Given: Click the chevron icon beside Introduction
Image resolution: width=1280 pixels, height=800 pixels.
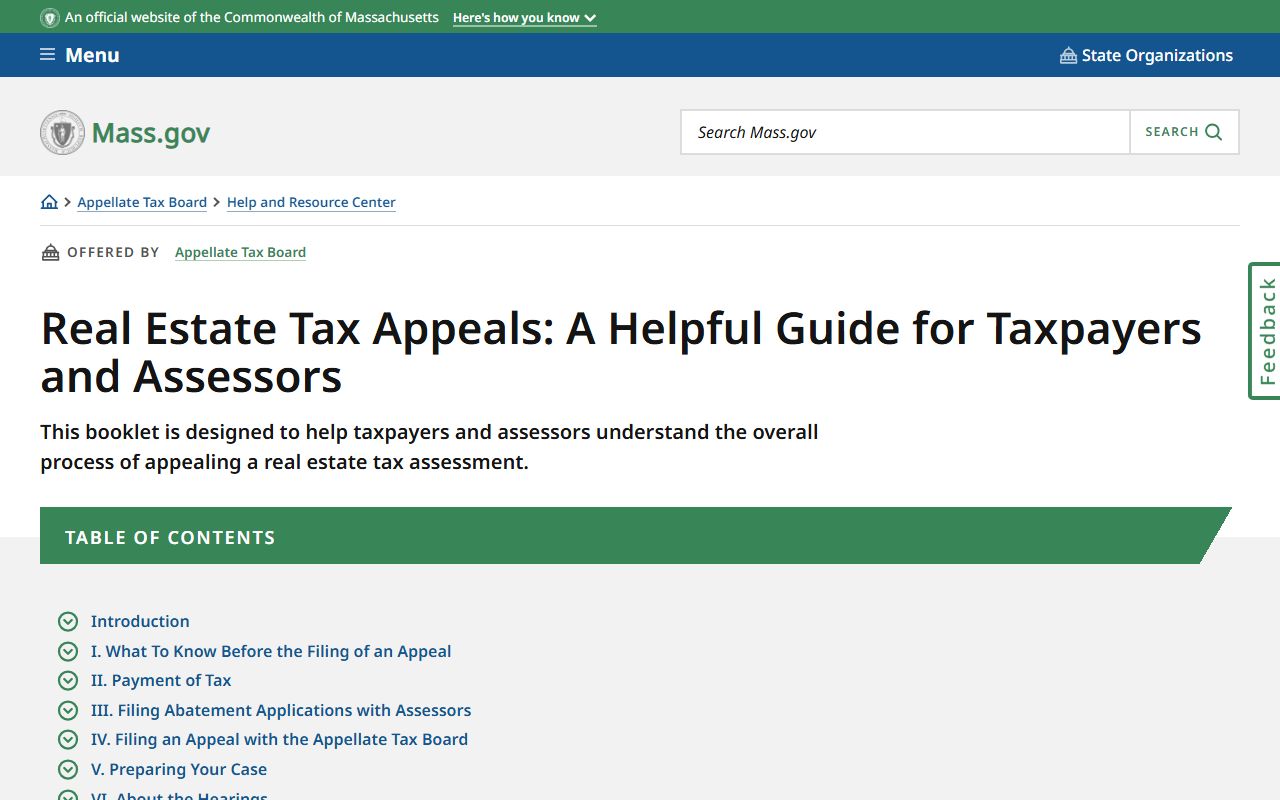Looking at the screenshot, I should tap(68, 622).
